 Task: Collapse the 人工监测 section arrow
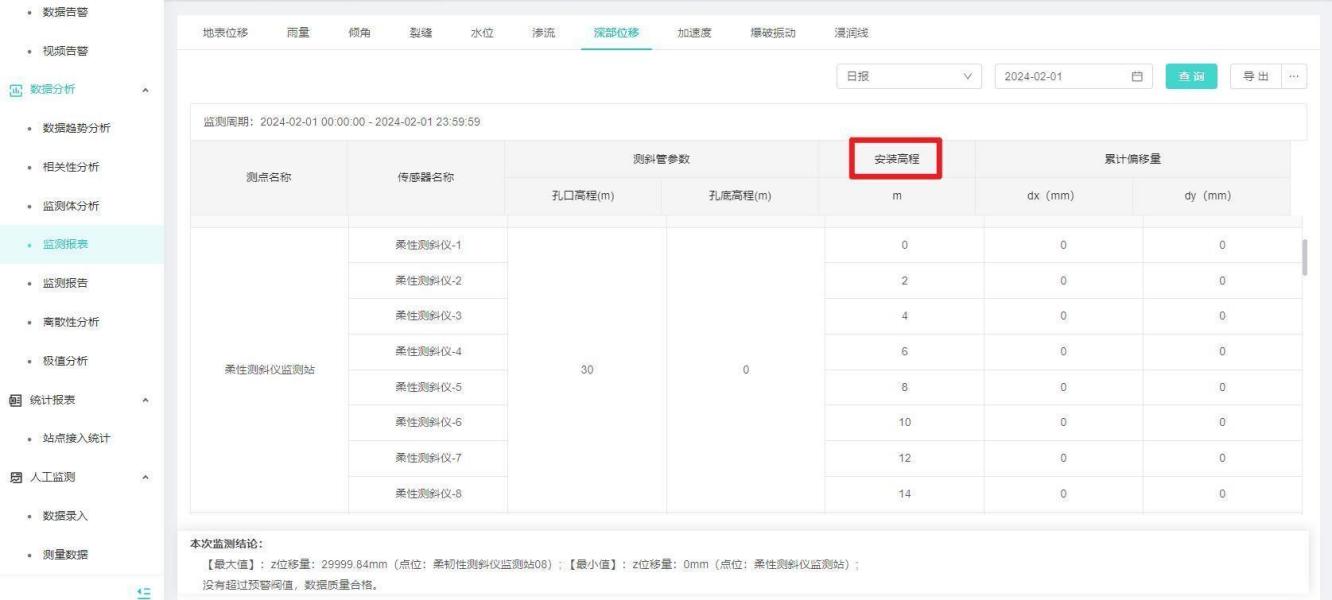[147, 478]
